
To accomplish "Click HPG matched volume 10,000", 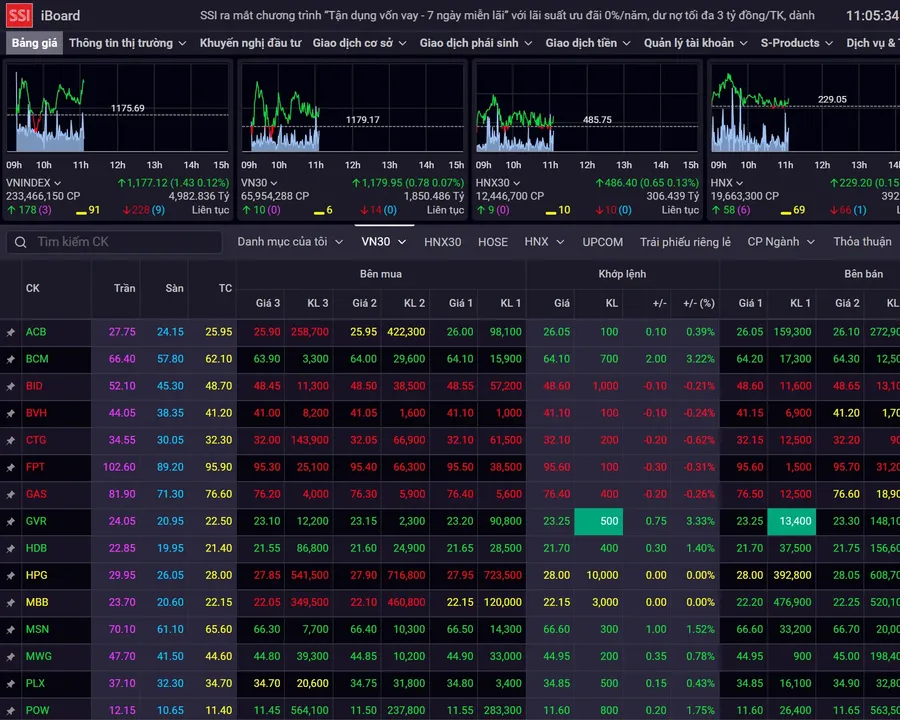I will click(x=602, y=576).
